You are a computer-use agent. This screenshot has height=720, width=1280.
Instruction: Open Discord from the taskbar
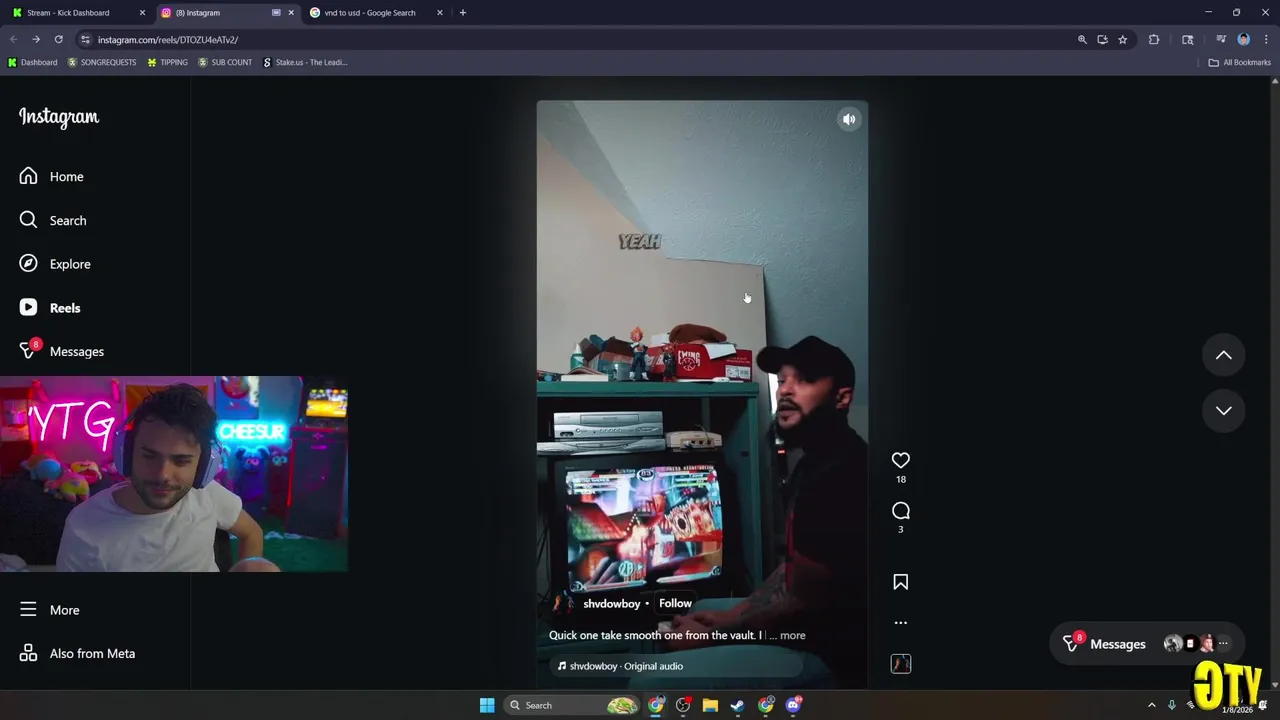[793, 705]
